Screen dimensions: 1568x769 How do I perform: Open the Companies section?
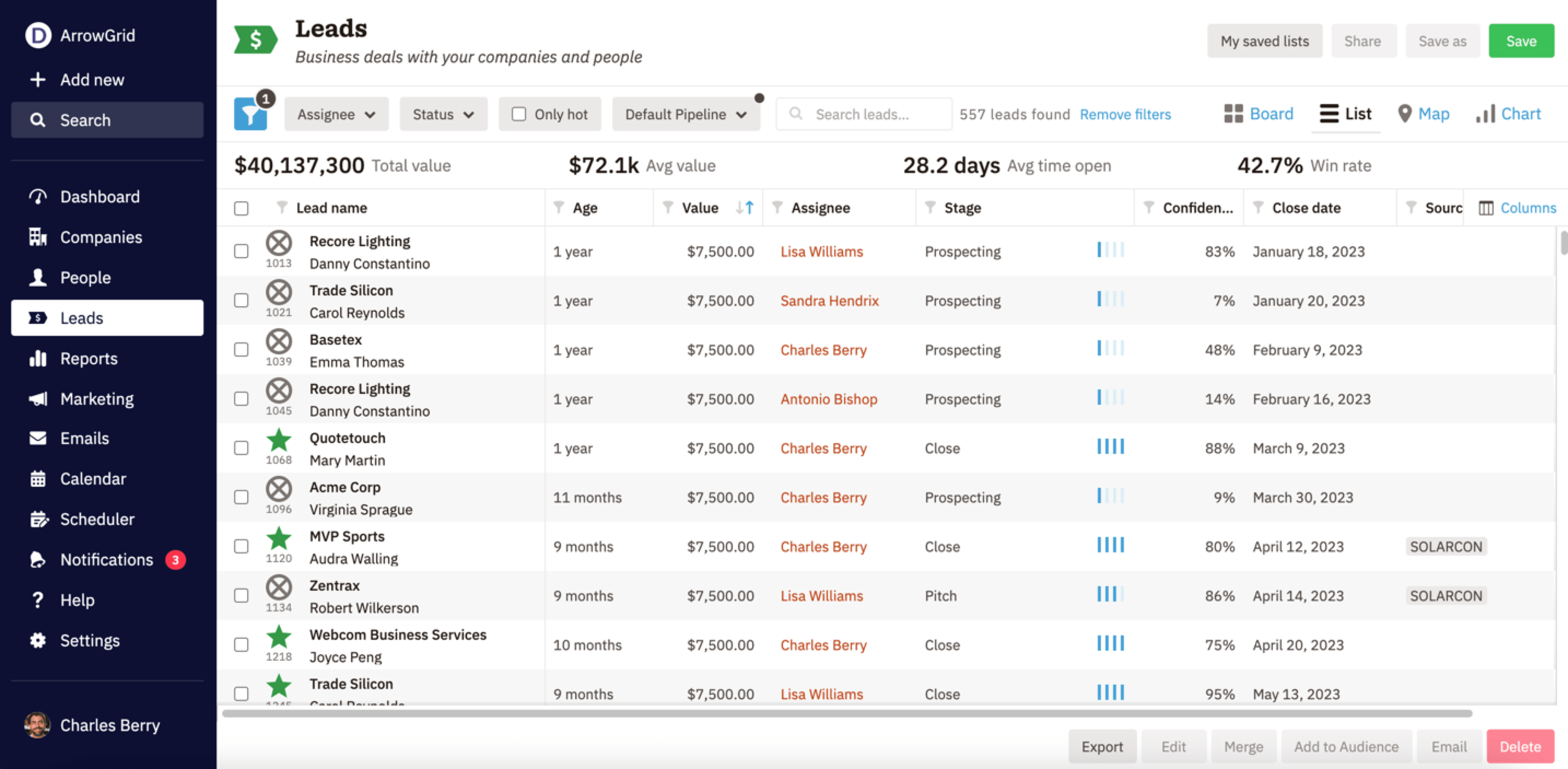pos(102,237)
